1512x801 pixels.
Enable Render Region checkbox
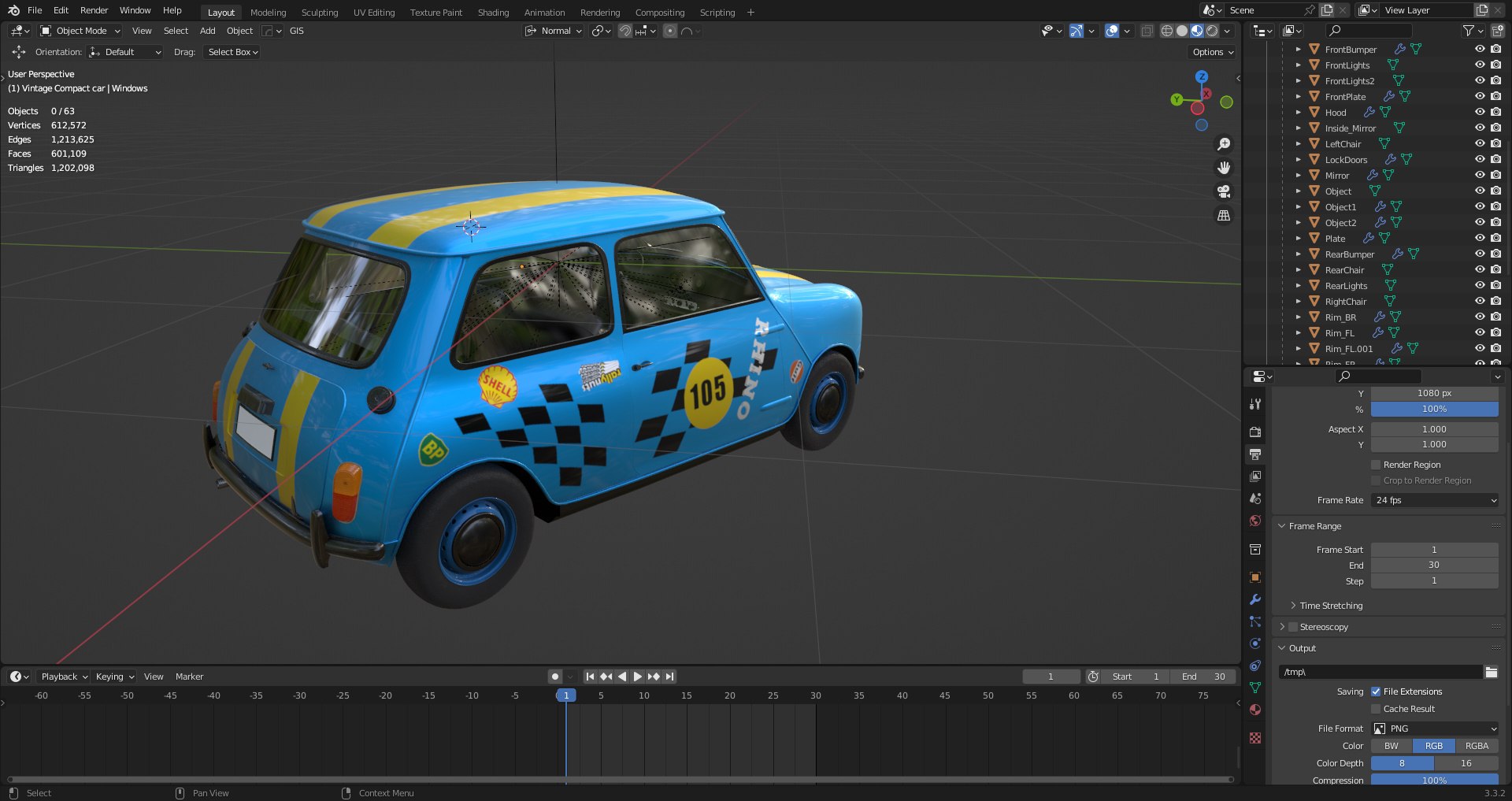click(1376, 465)
